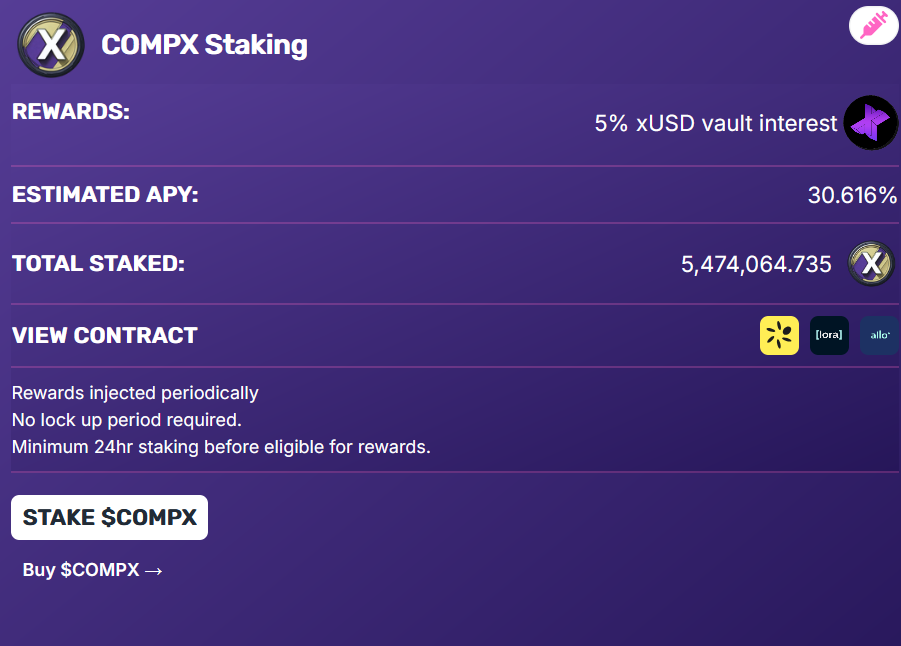
Task: Open contract in the Lora explorer
Action: 829,335
